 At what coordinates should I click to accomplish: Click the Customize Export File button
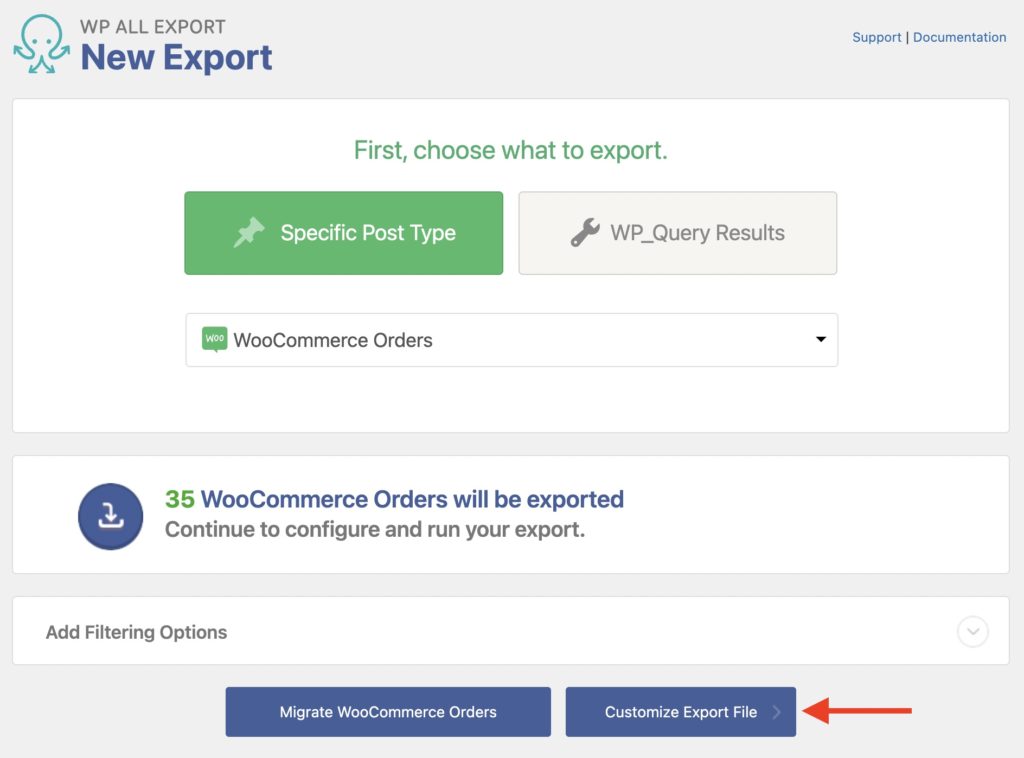click(x=680, y=712)
